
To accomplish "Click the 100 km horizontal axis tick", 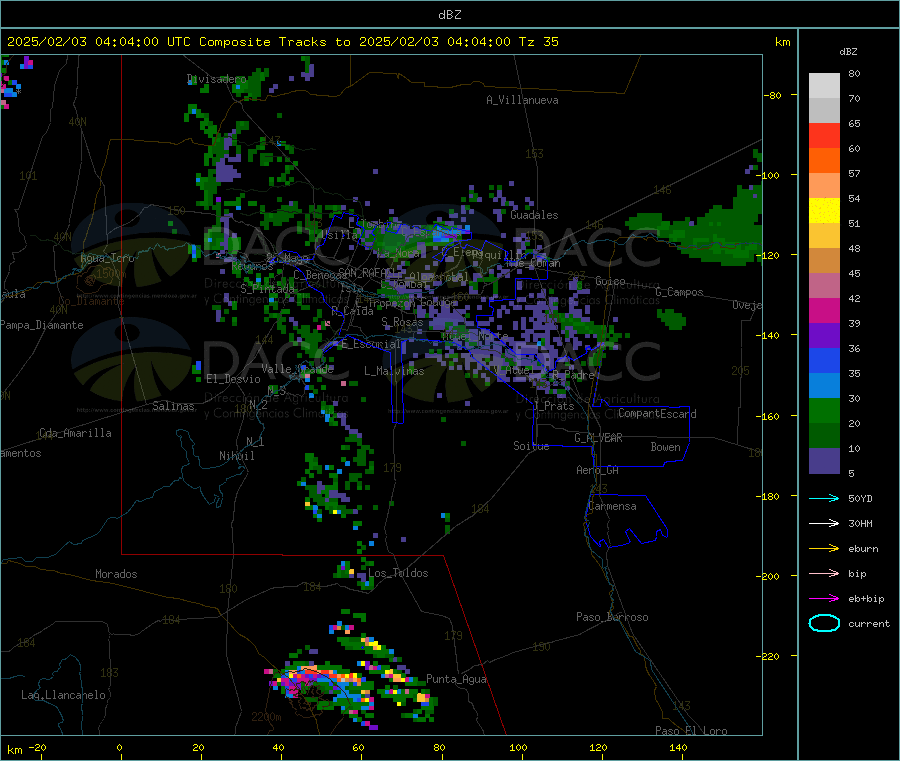I will click(x=518, y=747).
